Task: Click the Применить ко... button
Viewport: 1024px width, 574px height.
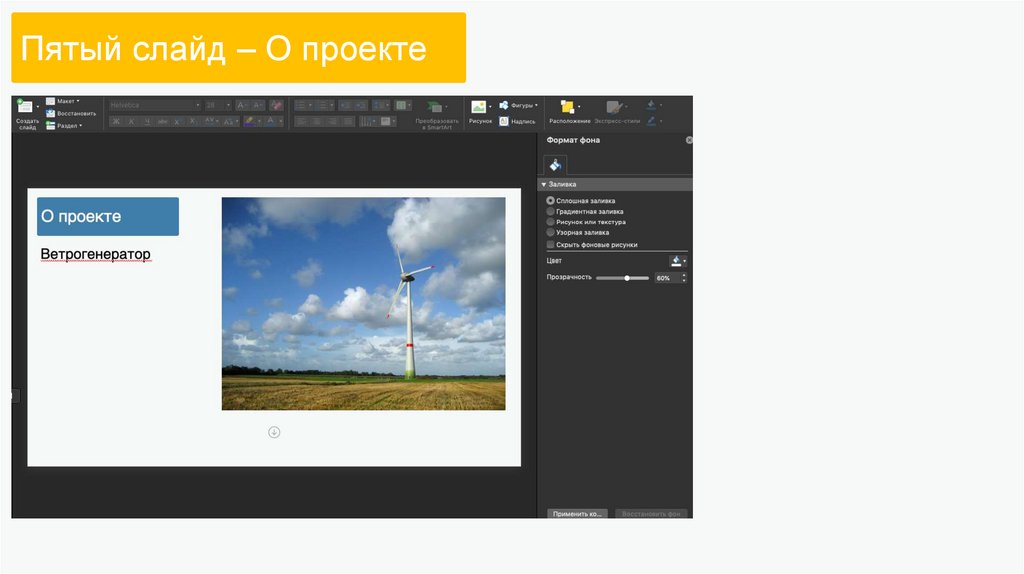Action: [577, 513]
